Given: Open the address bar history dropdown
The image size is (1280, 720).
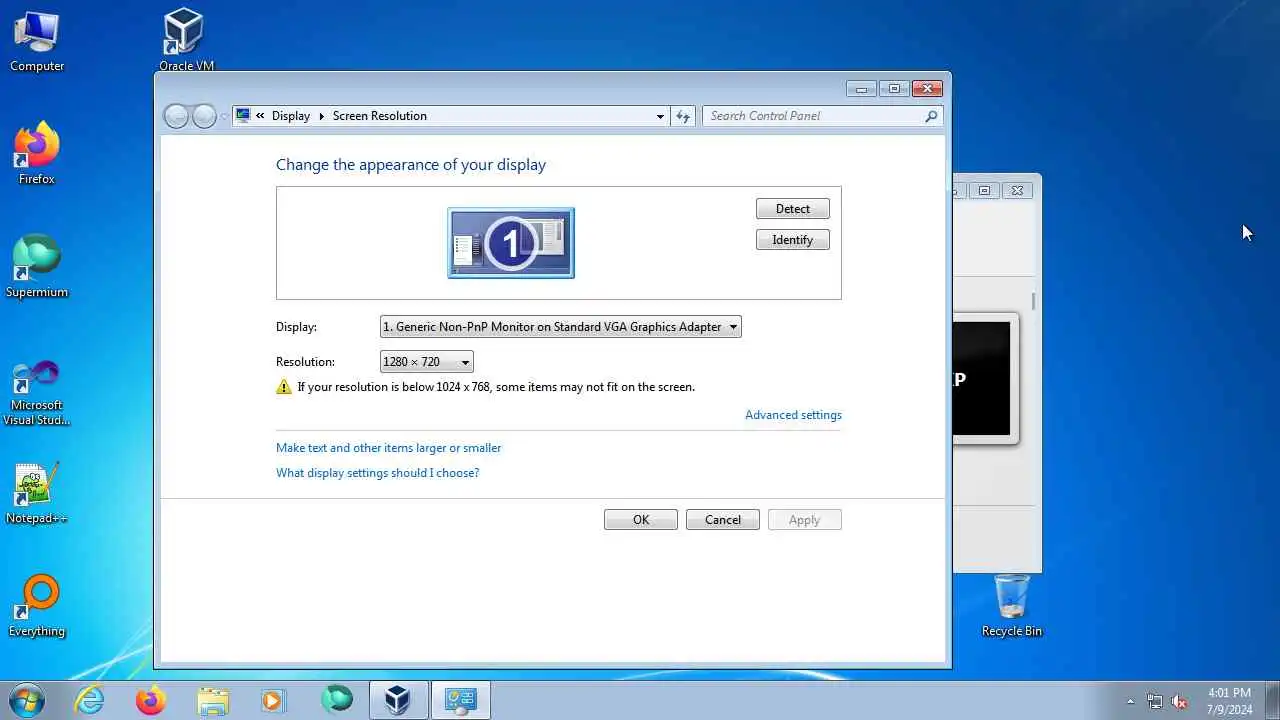Looking at the screenshot, I should click(660, 116).
